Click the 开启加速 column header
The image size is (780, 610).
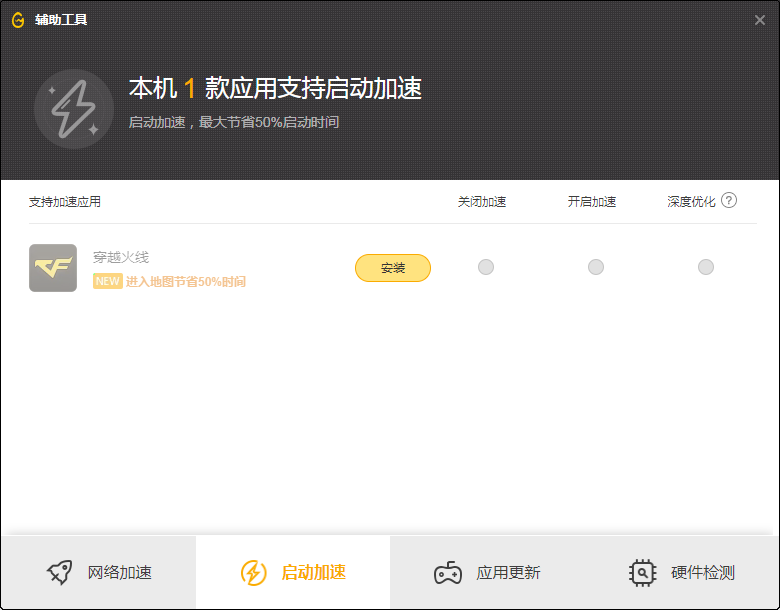coord(592,202)
